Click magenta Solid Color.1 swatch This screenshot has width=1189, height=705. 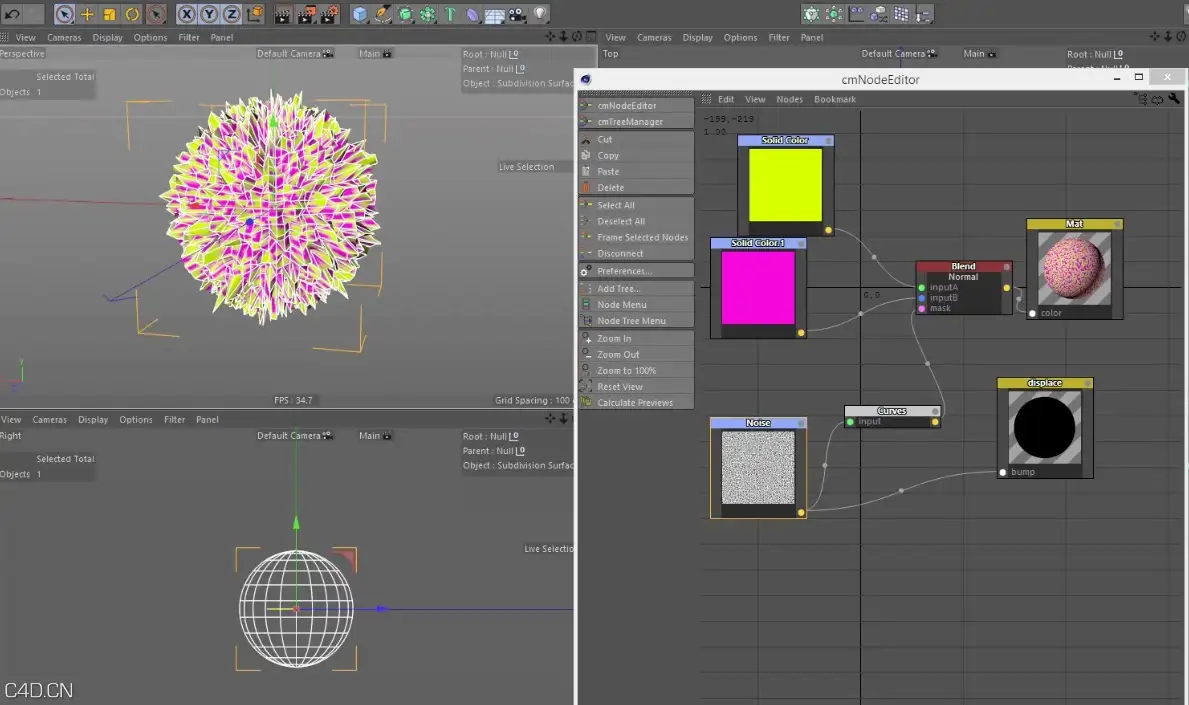tap(758, 288)
